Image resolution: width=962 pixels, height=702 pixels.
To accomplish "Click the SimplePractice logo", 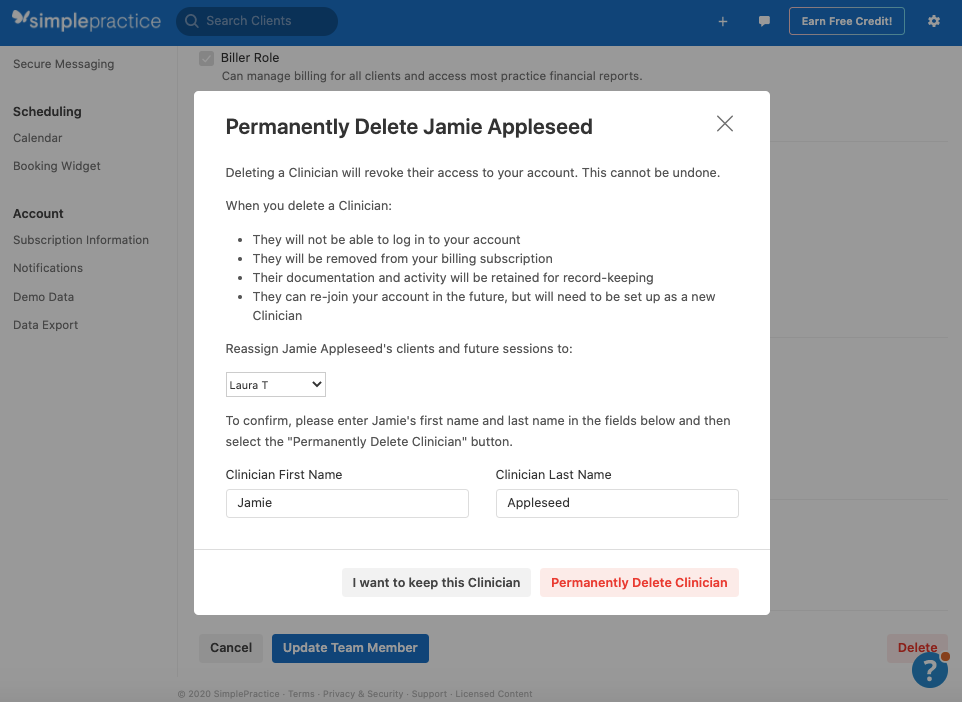I will point(86,20).
